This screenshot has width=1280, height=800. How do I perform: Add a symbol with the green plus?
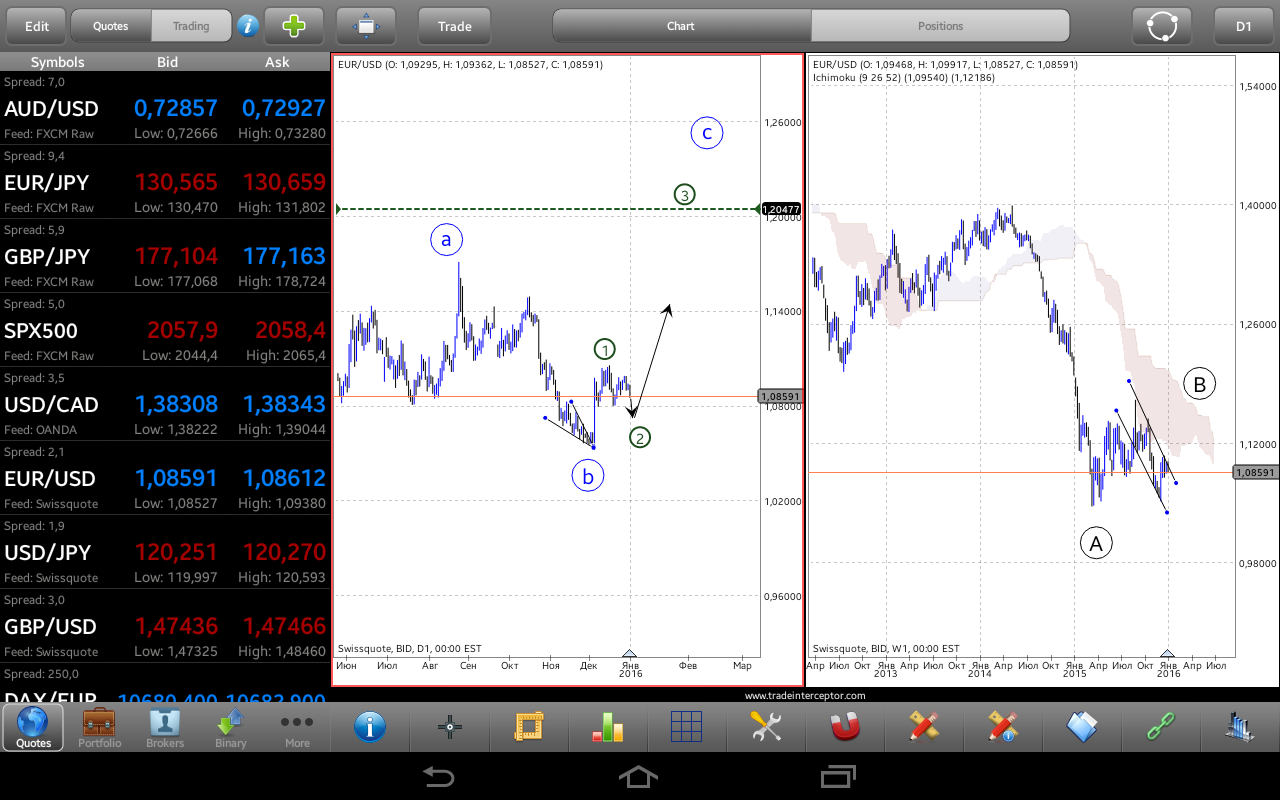(294, 26)
